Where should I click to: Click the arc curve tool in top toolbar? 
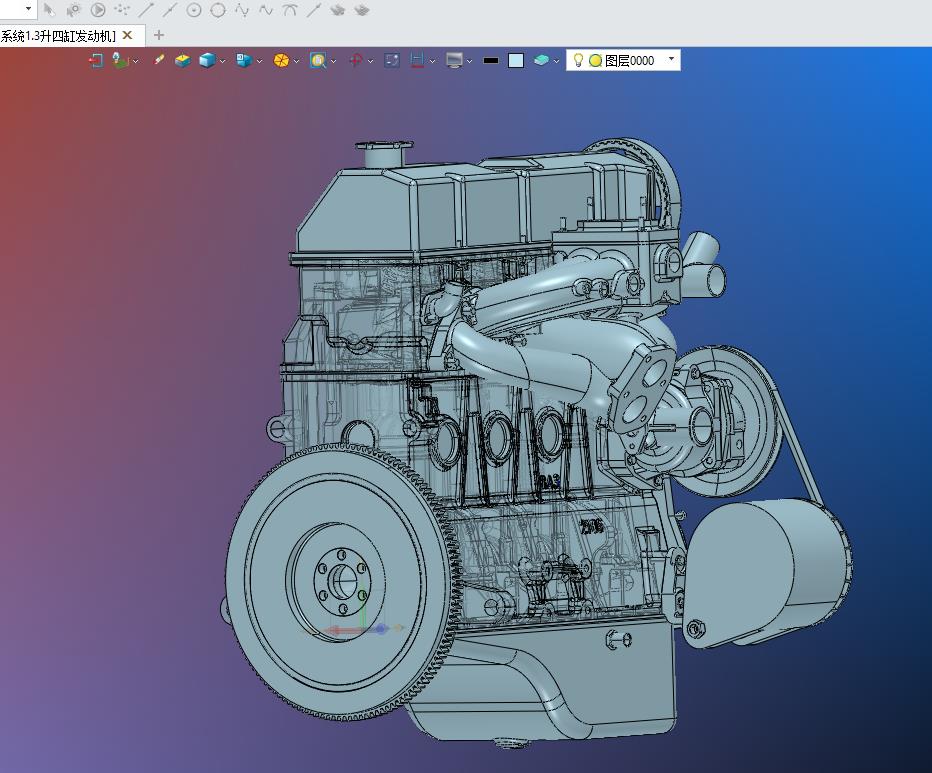pyautogui.click(x=290, y=10)
